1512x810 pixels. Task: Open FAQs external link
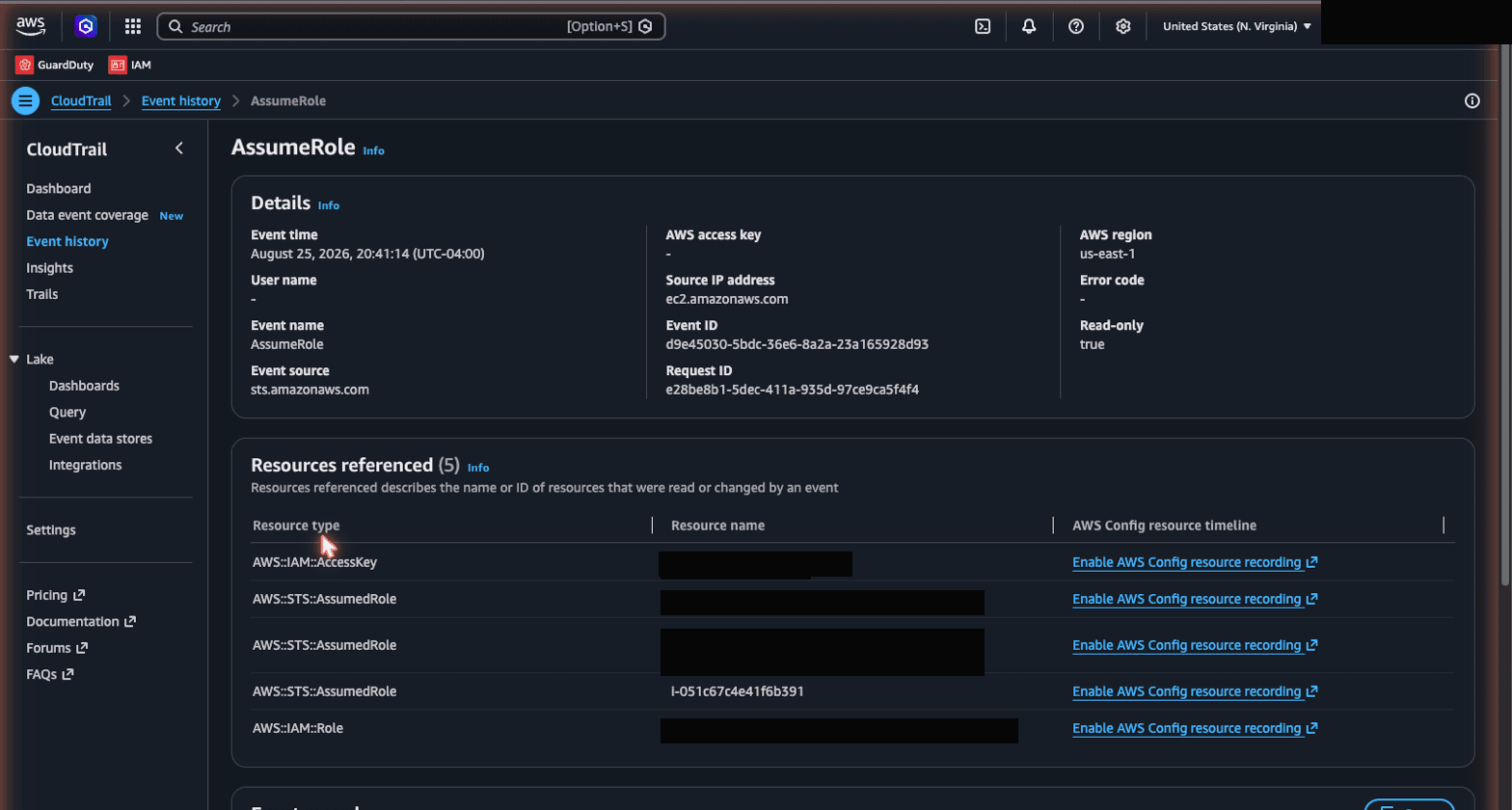click(x=49, y=675)
